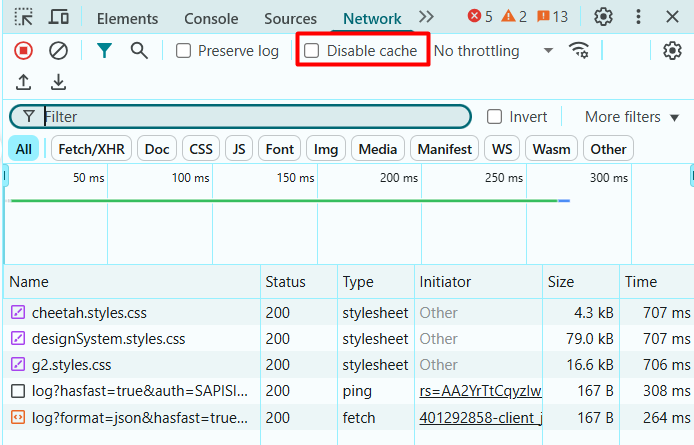Image resolution: width=694 pixels, height=445 pixels.
Task: Open the 401292858-client initiator link
Action: coord(481,418)
